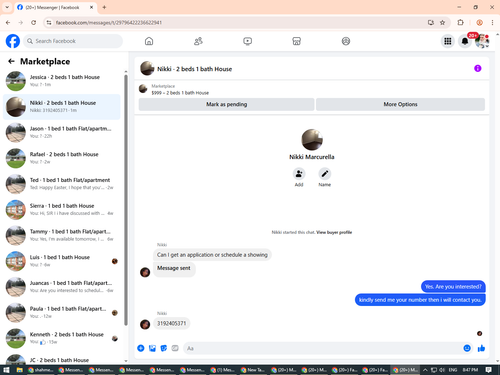This screenshot has width=500, height=375.
Task: Click the "kindly send me your number" message bubble
Action: click(420, 300)
